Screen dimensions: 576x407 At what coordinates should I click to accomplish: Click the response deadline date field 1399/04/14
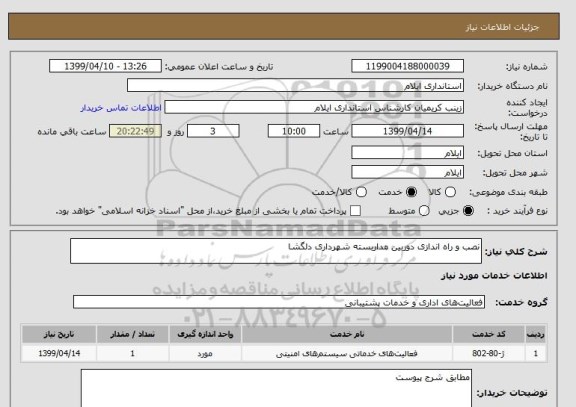pos(407,131)
